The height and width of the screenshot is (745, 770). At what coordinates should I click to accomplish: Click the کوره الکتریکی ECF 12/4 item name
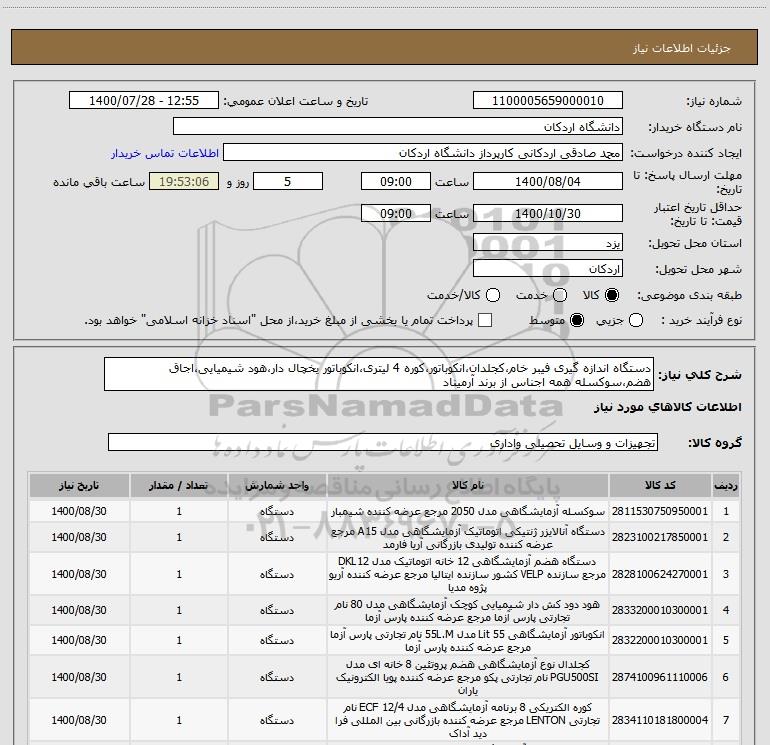(x=468, y=720)
